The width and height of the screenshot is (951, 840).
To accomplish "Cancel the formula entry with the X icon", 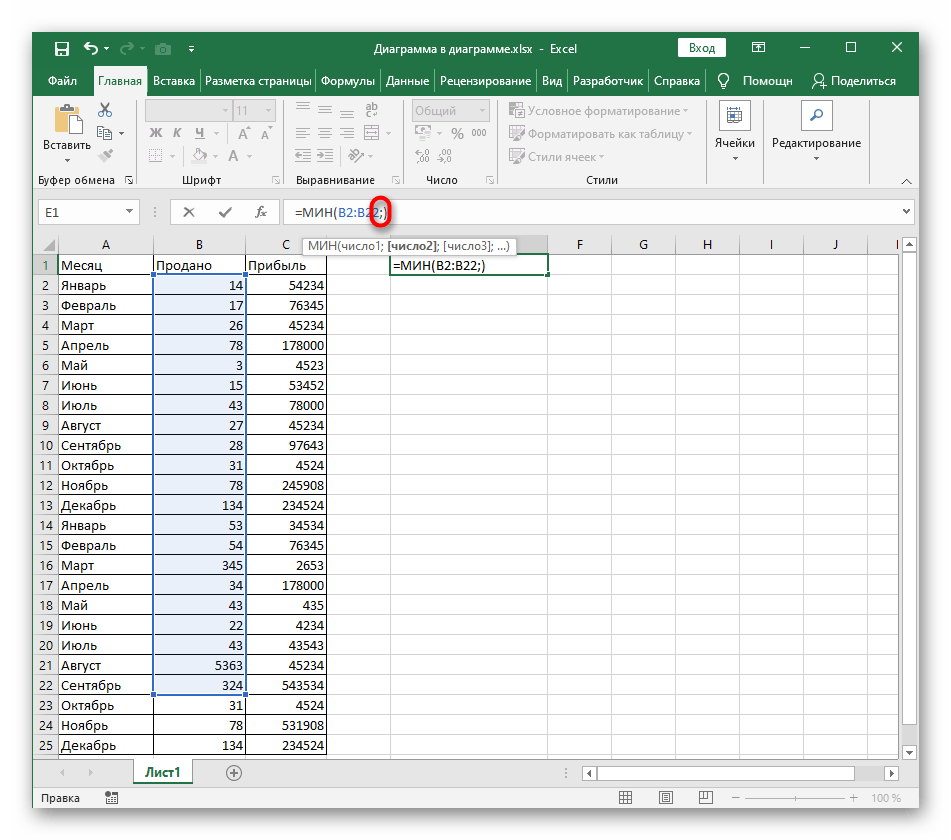I will point(189,212).
